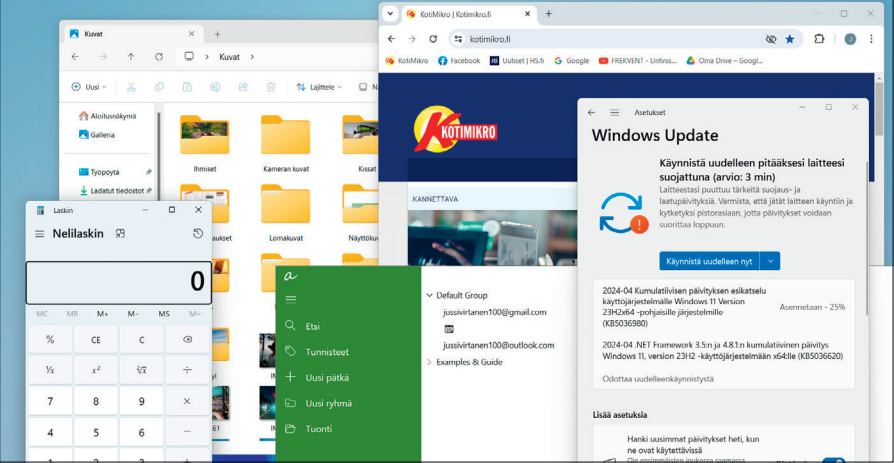Click the share icon in Kuvat toolbar
The image size is (894, 463).
243,87
